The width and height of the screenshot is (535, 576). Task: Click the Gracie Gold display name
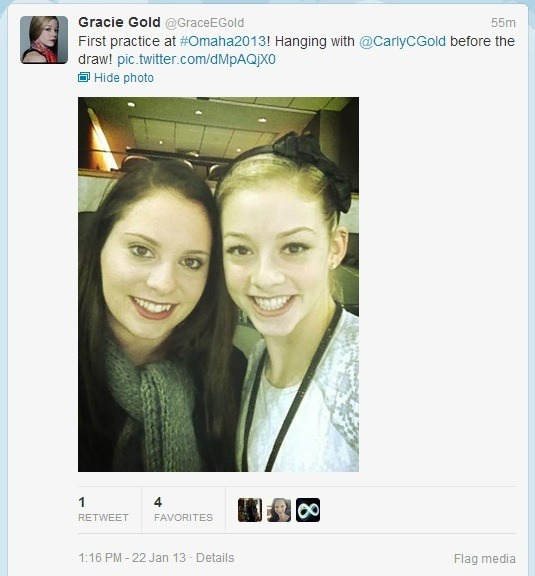(x=119, y=22)
